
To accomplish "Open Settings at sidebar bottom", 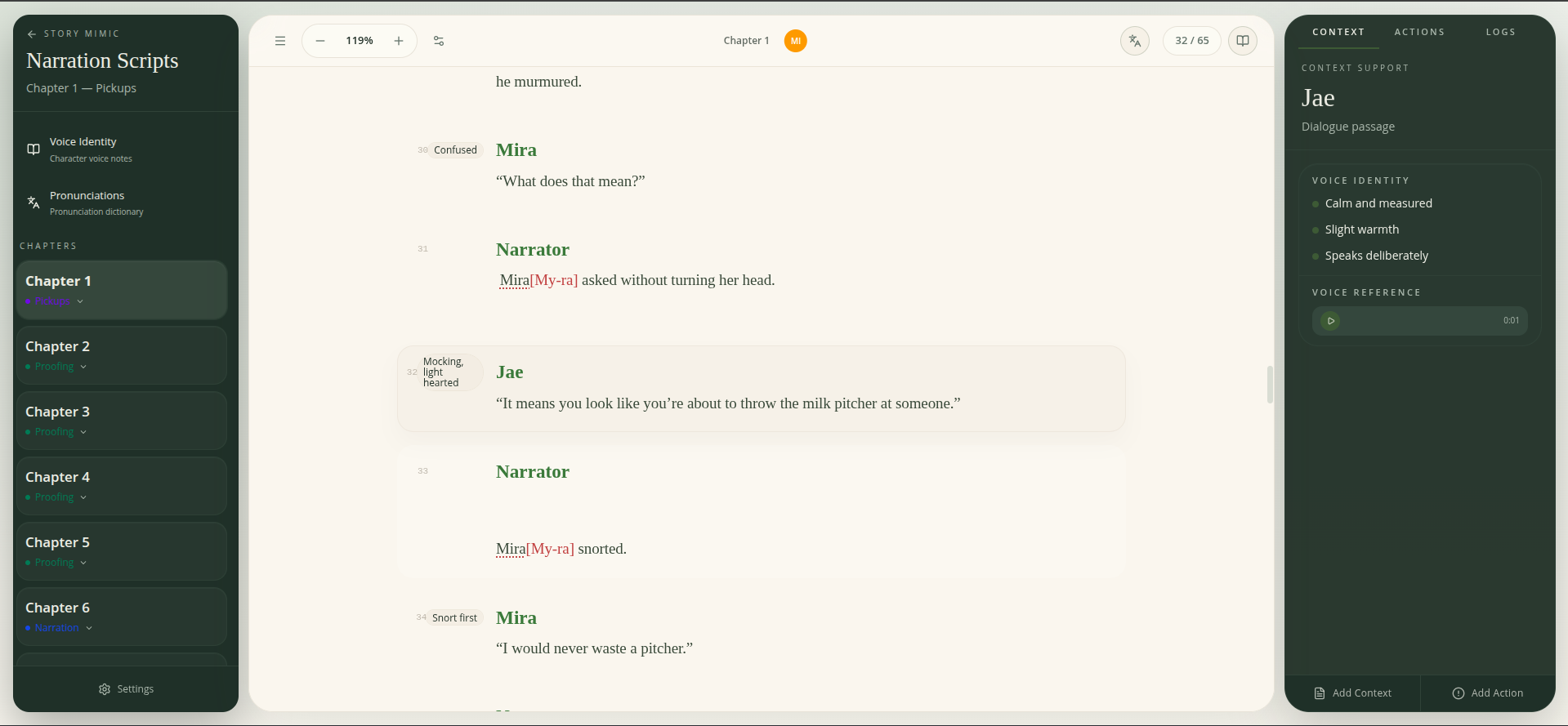I will [126, 689].
